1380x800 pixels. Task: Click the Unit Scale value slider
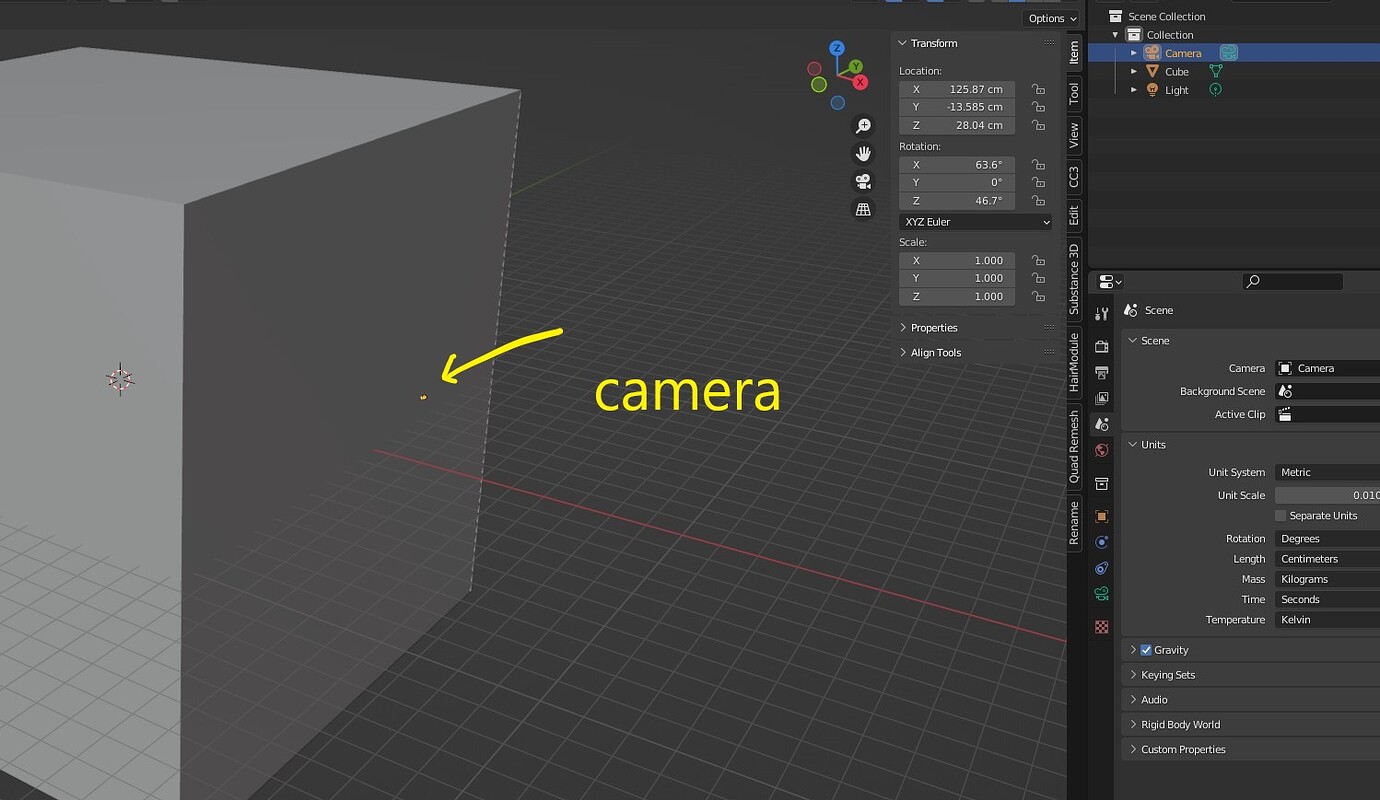1328,496
